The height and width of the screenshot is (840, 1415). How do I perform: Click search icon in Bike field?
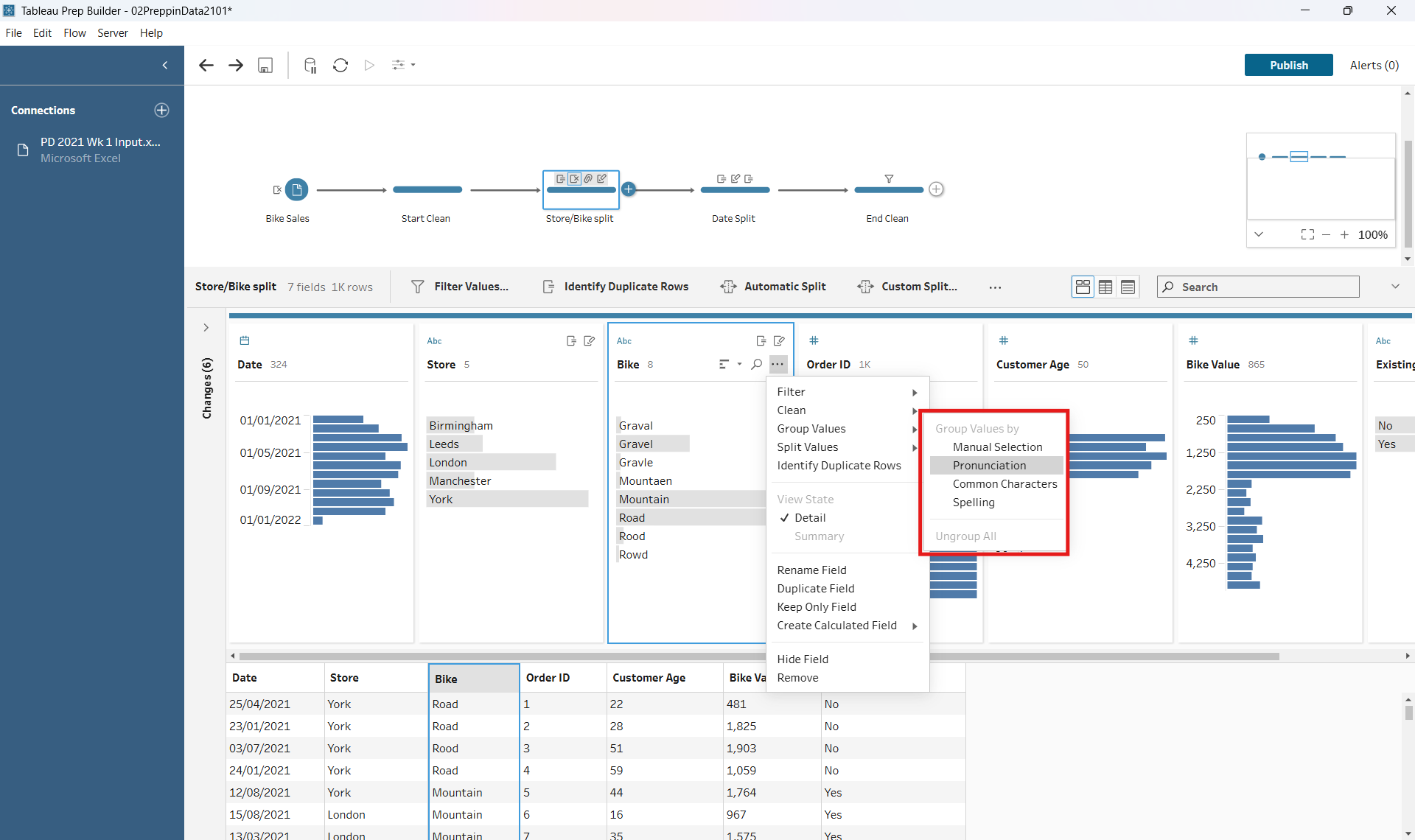(756, 364)
